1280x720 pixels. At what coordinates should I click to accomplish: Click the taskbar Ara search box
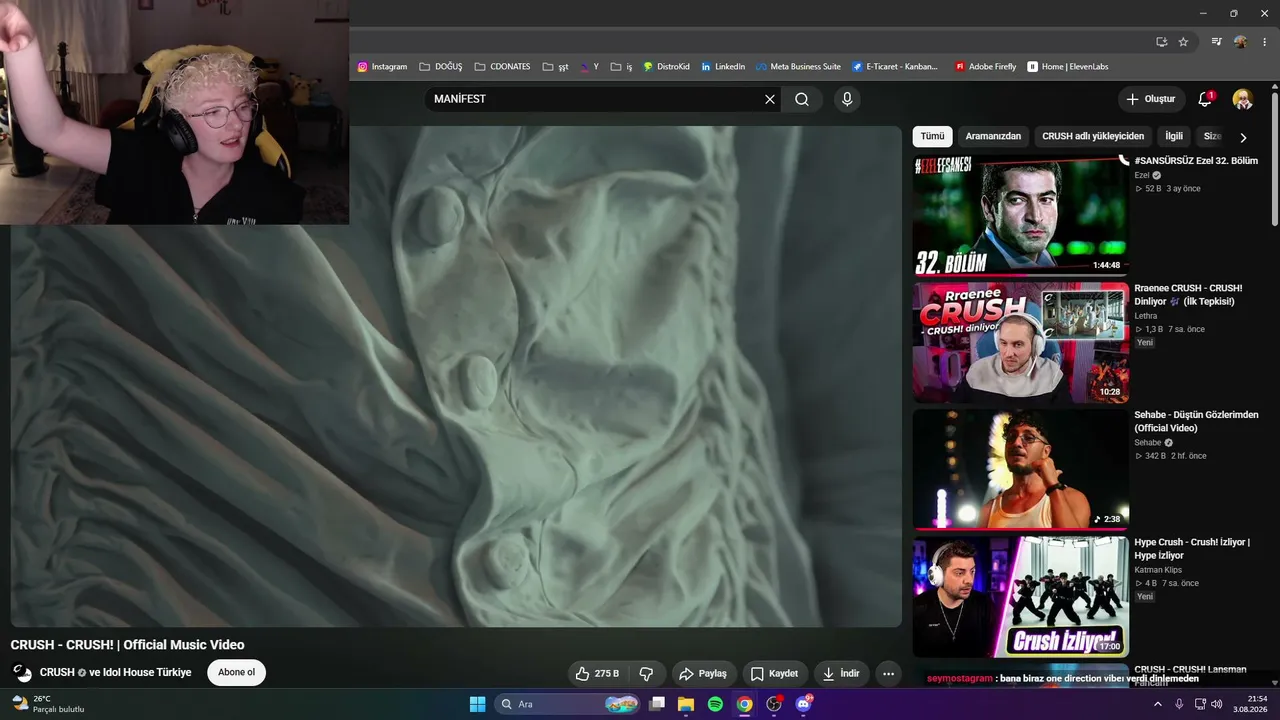coord(567,704)
